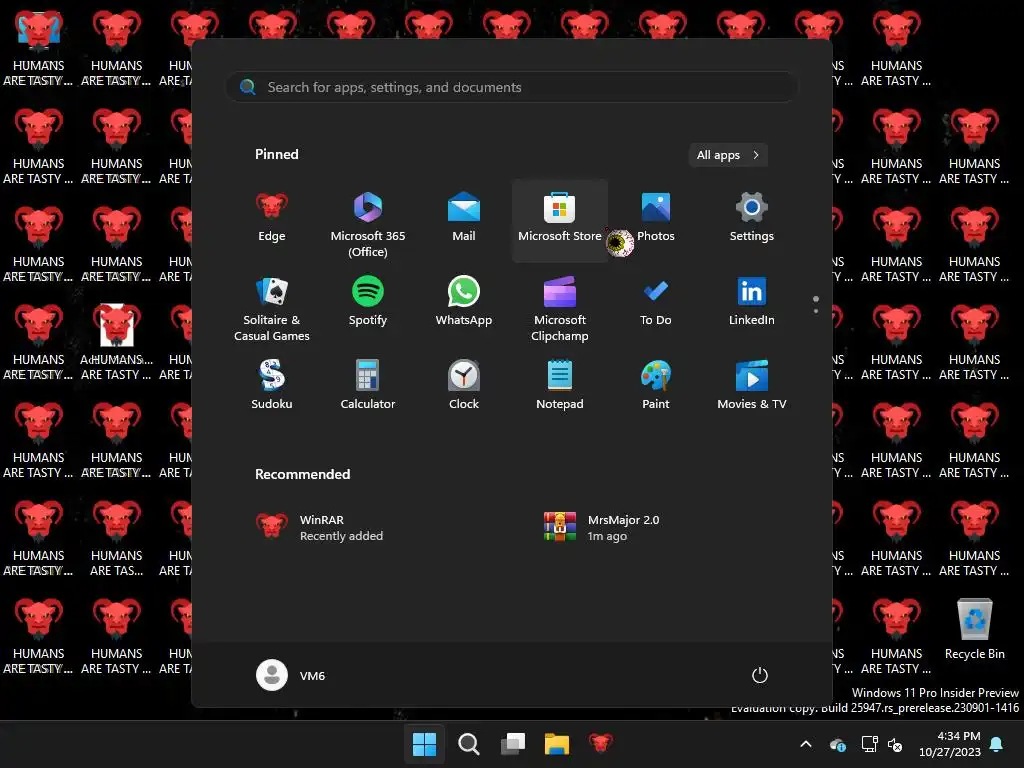
Task: Go to next pinned apps page
Action: 816,310
